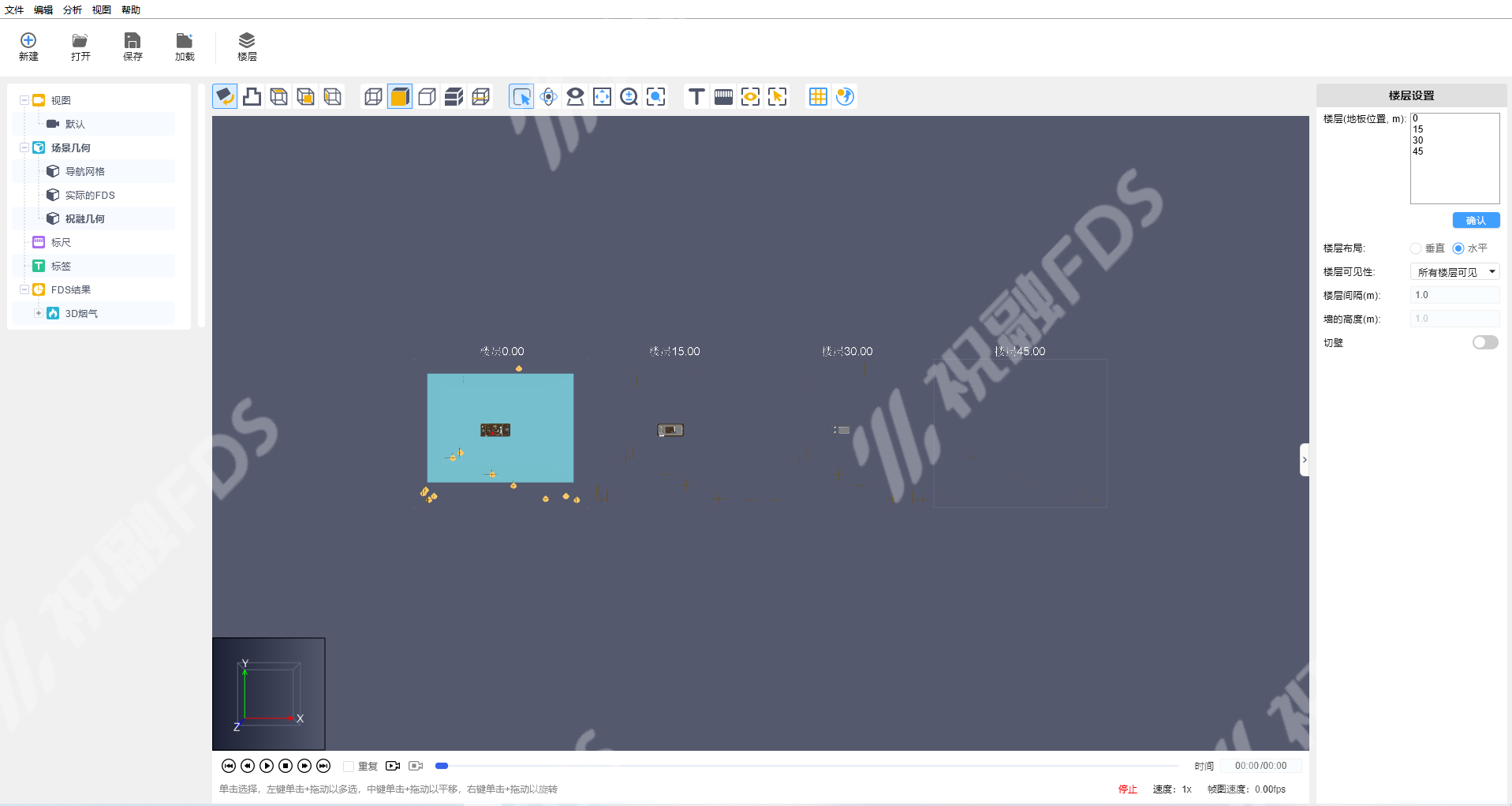Viewport: 1512px width, 806px height.
Task: Switch to solid shaded cube display mode
Action: (x=400, y=97)
